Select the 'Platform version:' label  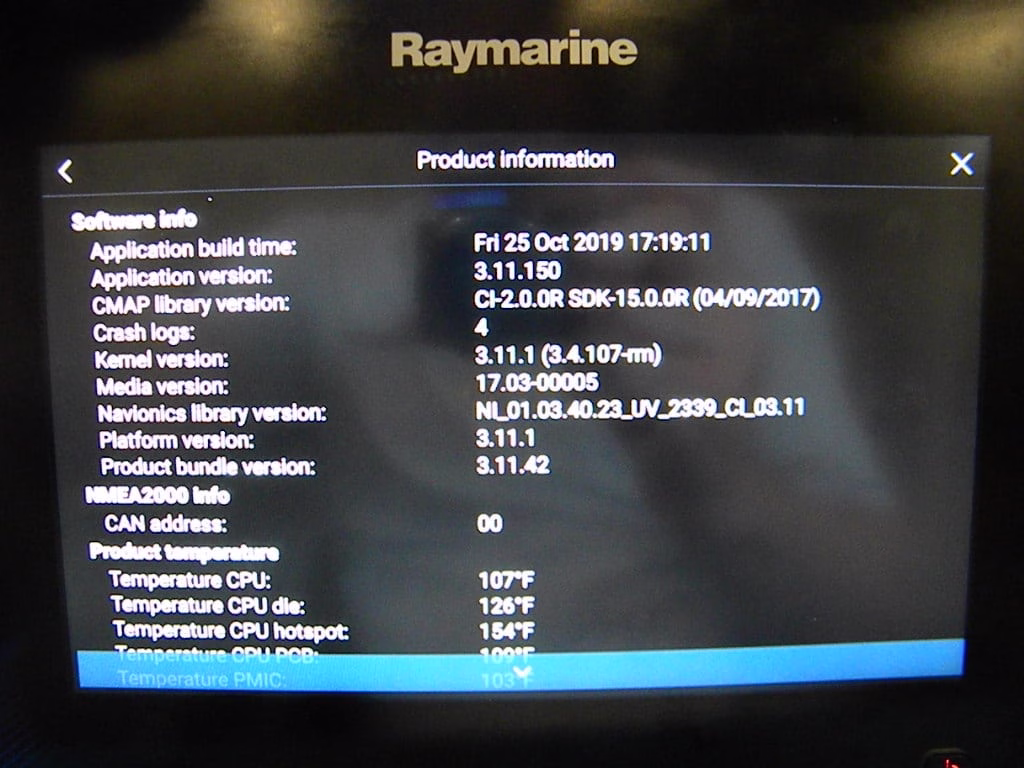pos(176,440)
